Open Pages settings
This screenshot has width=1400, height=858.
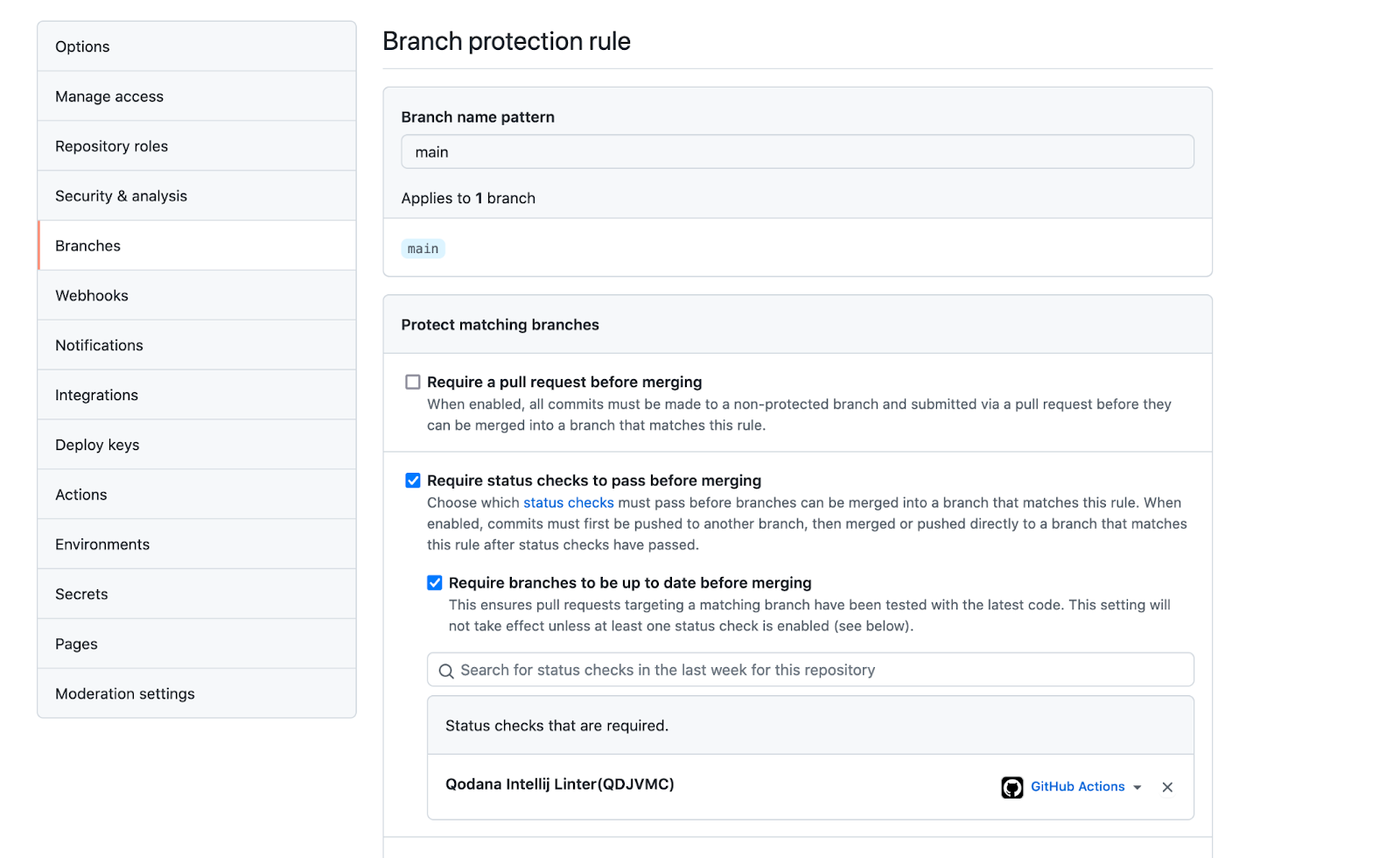click(196, 644)
